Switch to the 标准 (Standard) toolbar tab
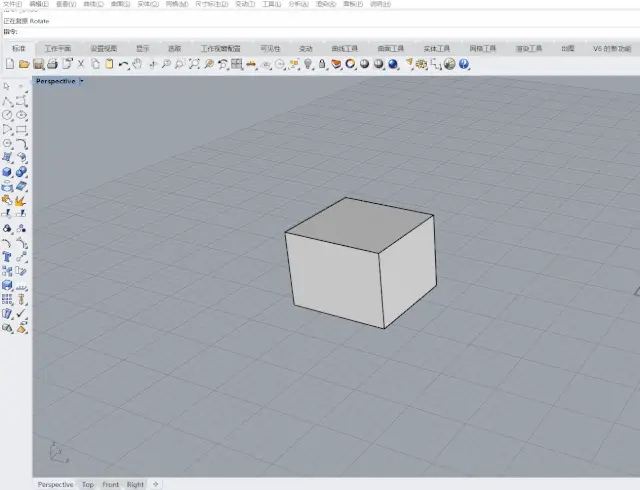This screenshot has width=640, height=490. pos(19,49)
